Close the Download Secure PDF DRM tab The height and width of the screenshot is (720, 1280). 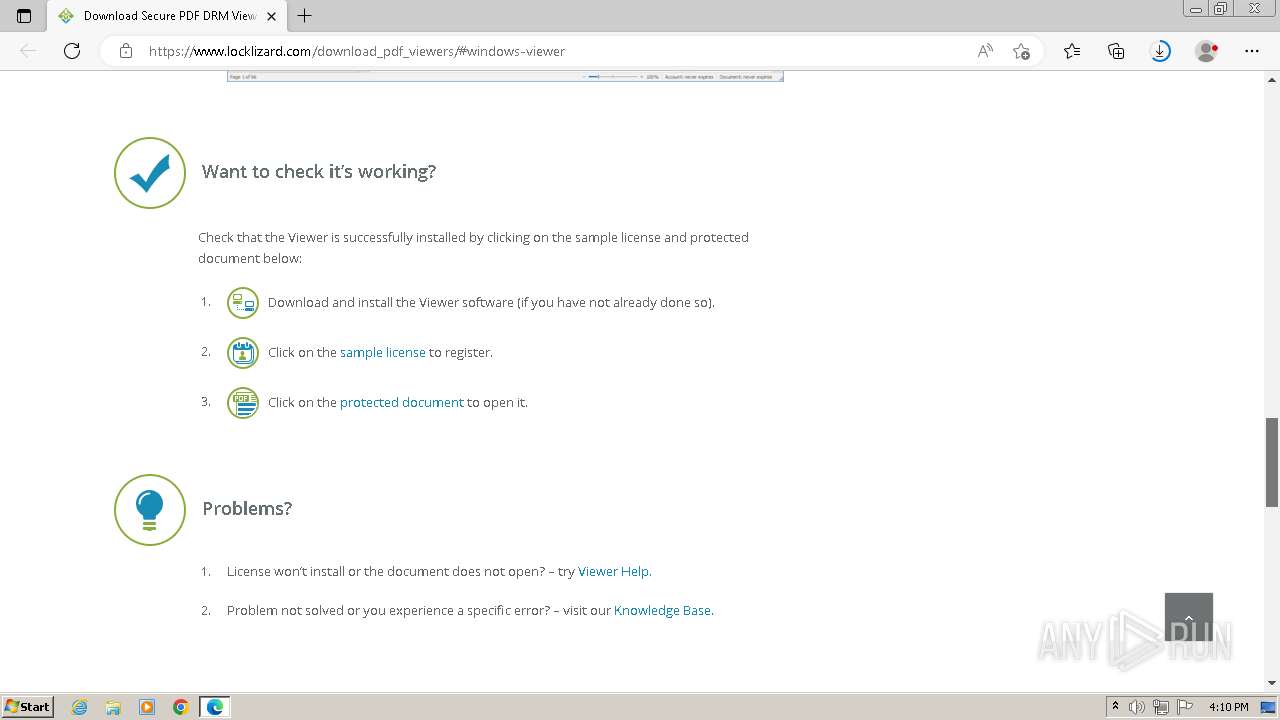tap(271, 16)
